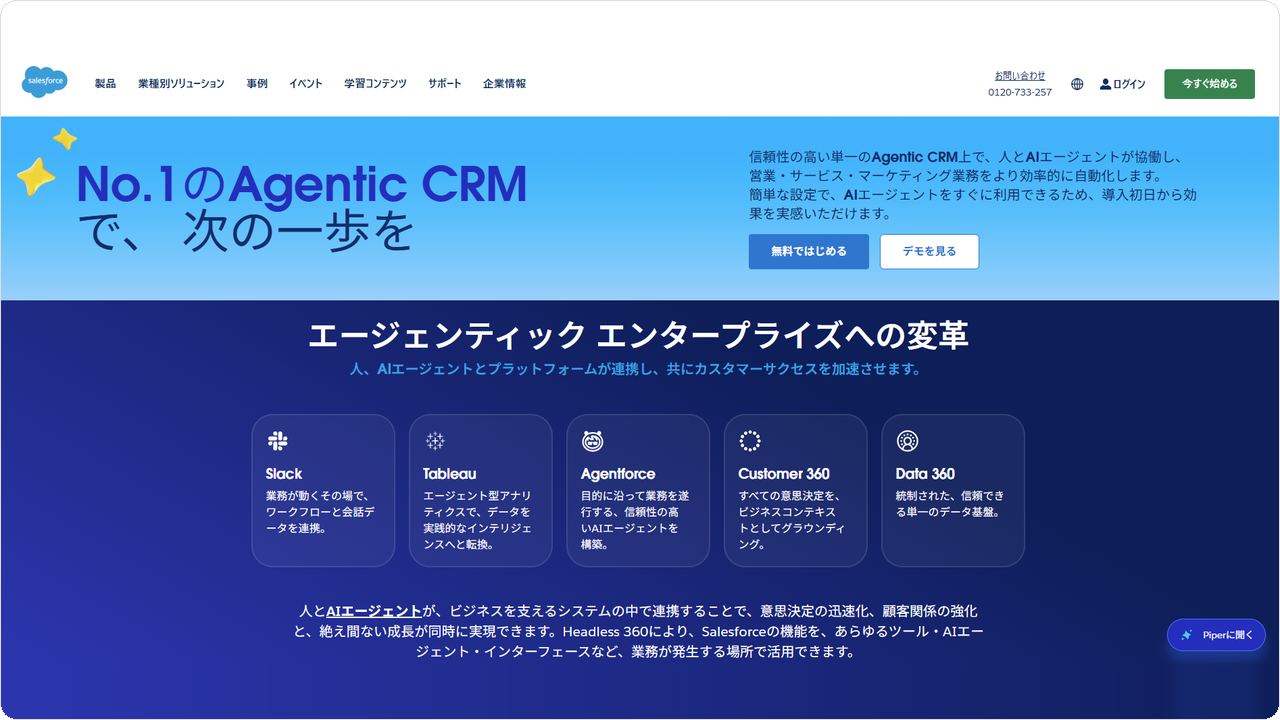Open the イベント menu

coord(306,84)
